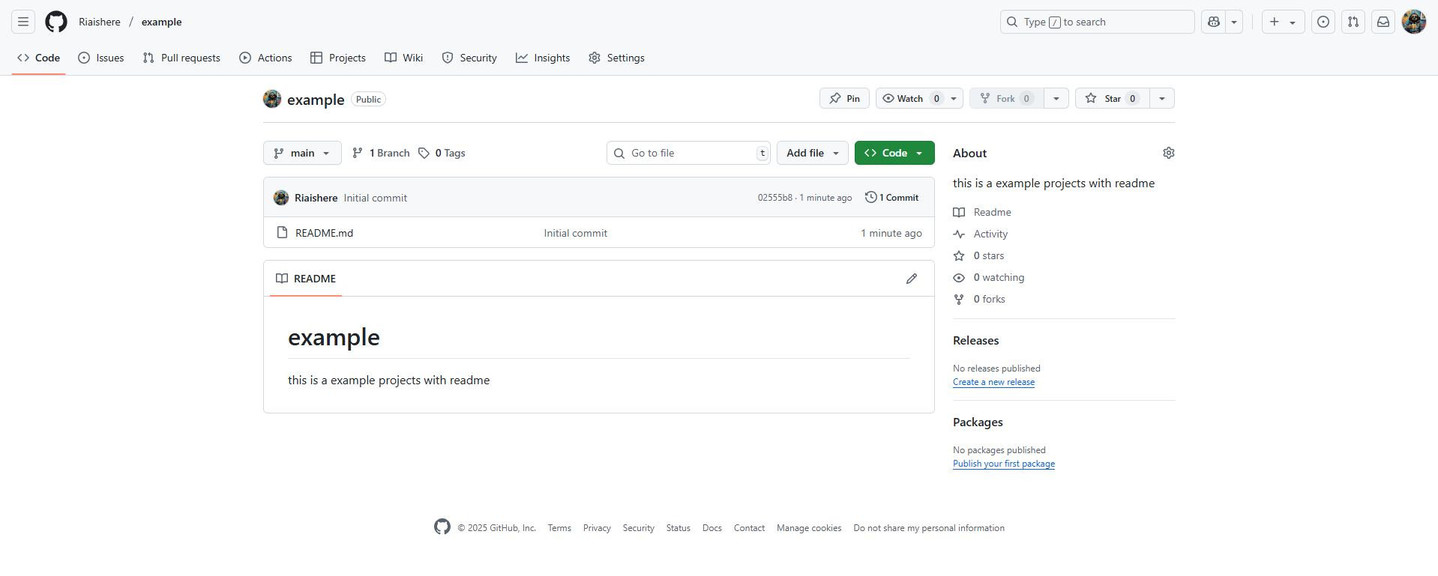Expand the main branch dropdown
This screenshot has width=1438, height=576.
[302, 153]
